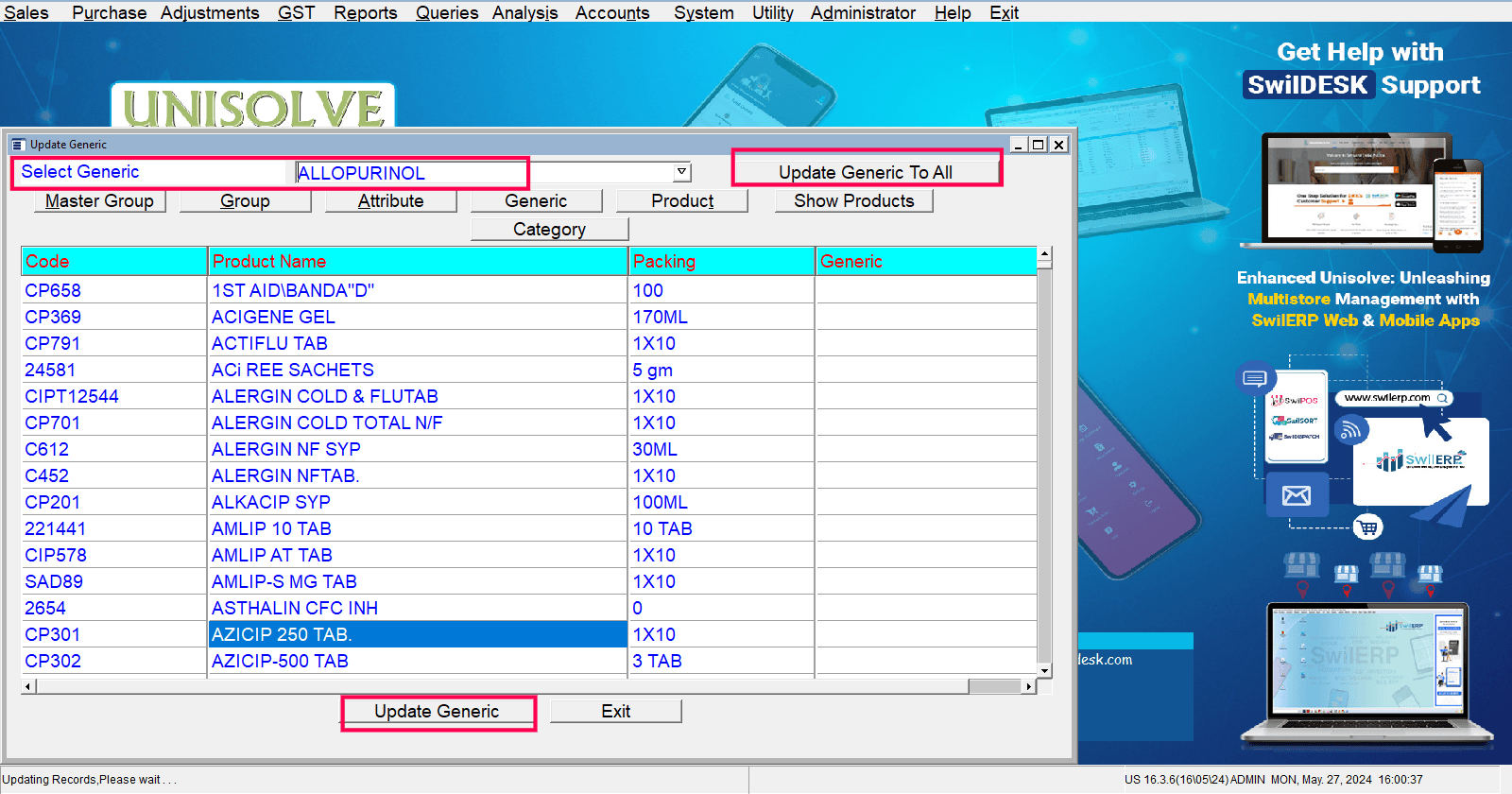Select the ALERGIN NFTAB. product name
Screen dimensions: 1512x794
(285, 475)
